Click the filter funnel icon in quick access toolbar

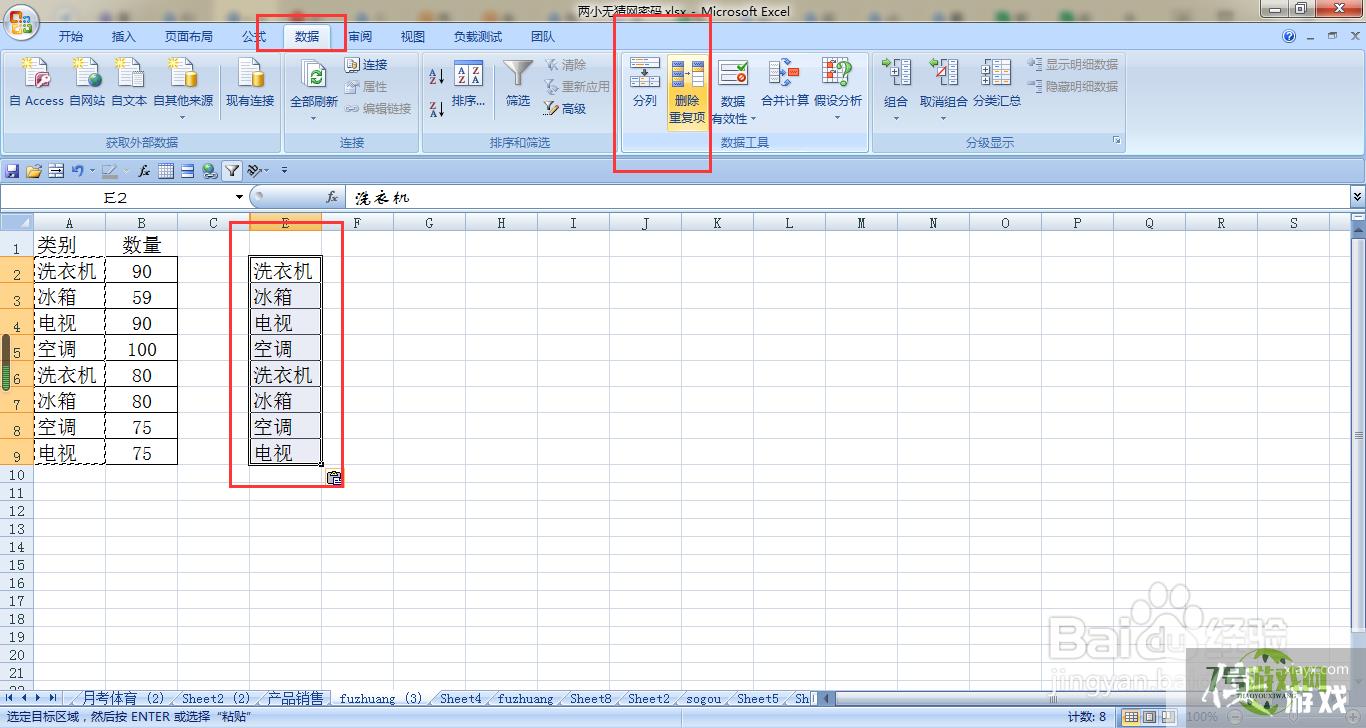tap(232, 171)
